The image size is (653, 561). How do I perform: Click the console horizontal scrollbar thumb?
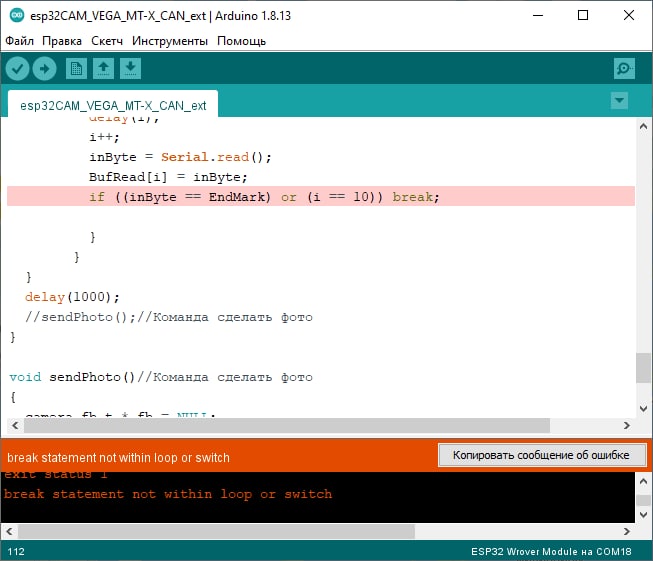[x=216, y=531]
